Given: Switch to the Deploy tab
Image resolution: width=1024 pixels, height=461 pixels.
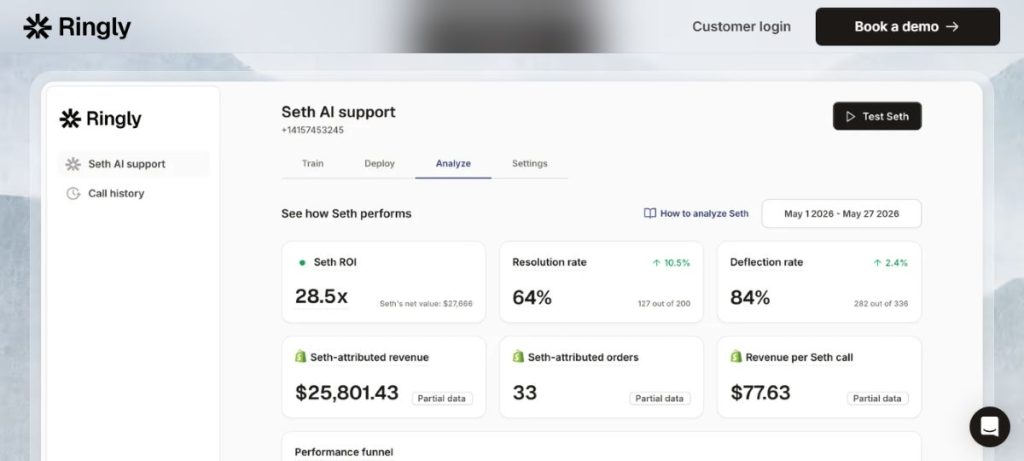Looking at the screenshot, I should tap(379, 163).
